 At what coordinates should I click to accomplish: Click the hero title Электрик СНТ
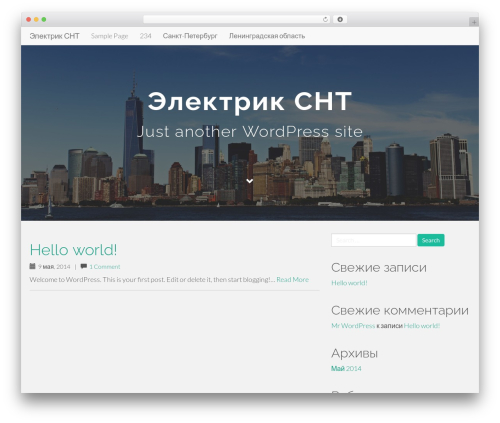pos(250,101)
